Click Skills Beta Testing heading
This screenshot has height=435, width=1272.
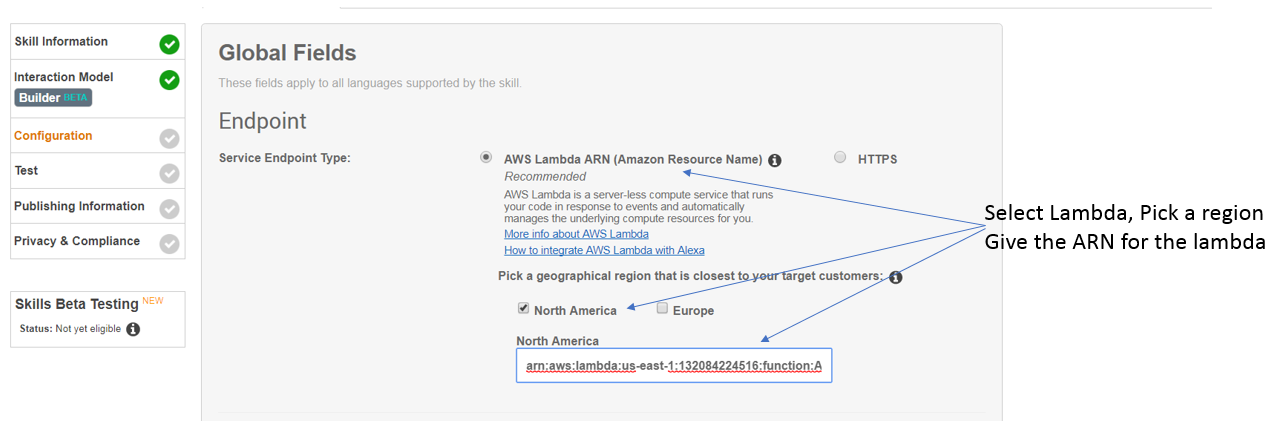click(76, 304)
